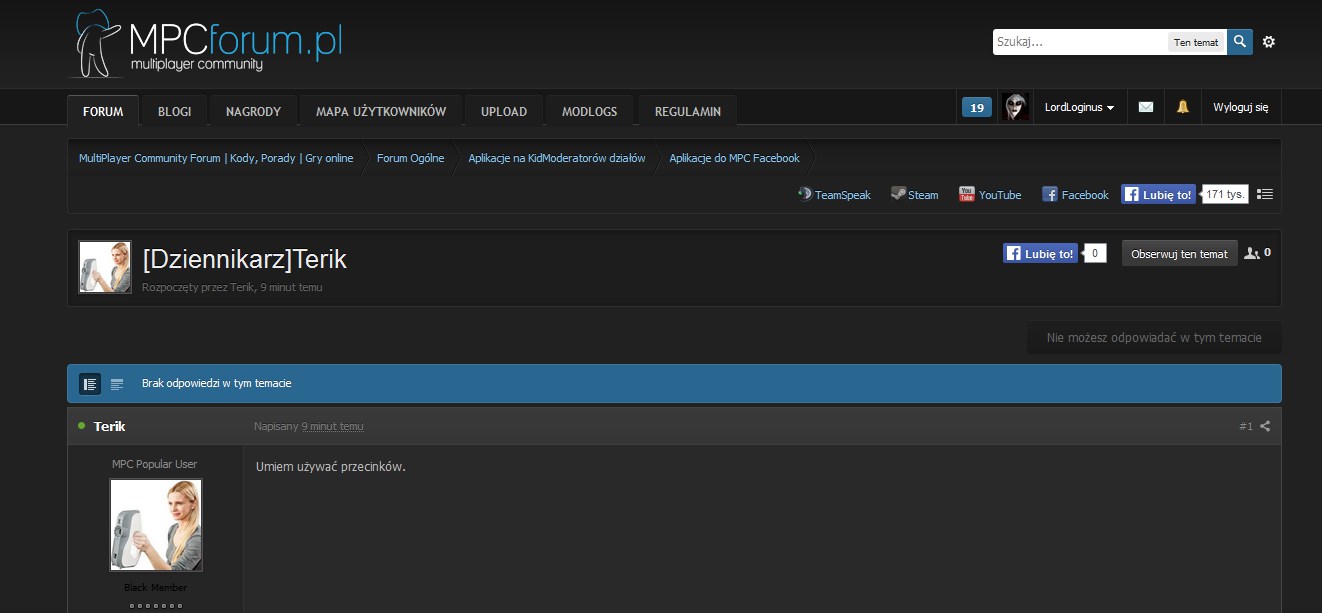The image size is (1322, 613).
Task: Click the LordLoginus avatar thumbnail in header
Action: click(x=1015, y=107)
